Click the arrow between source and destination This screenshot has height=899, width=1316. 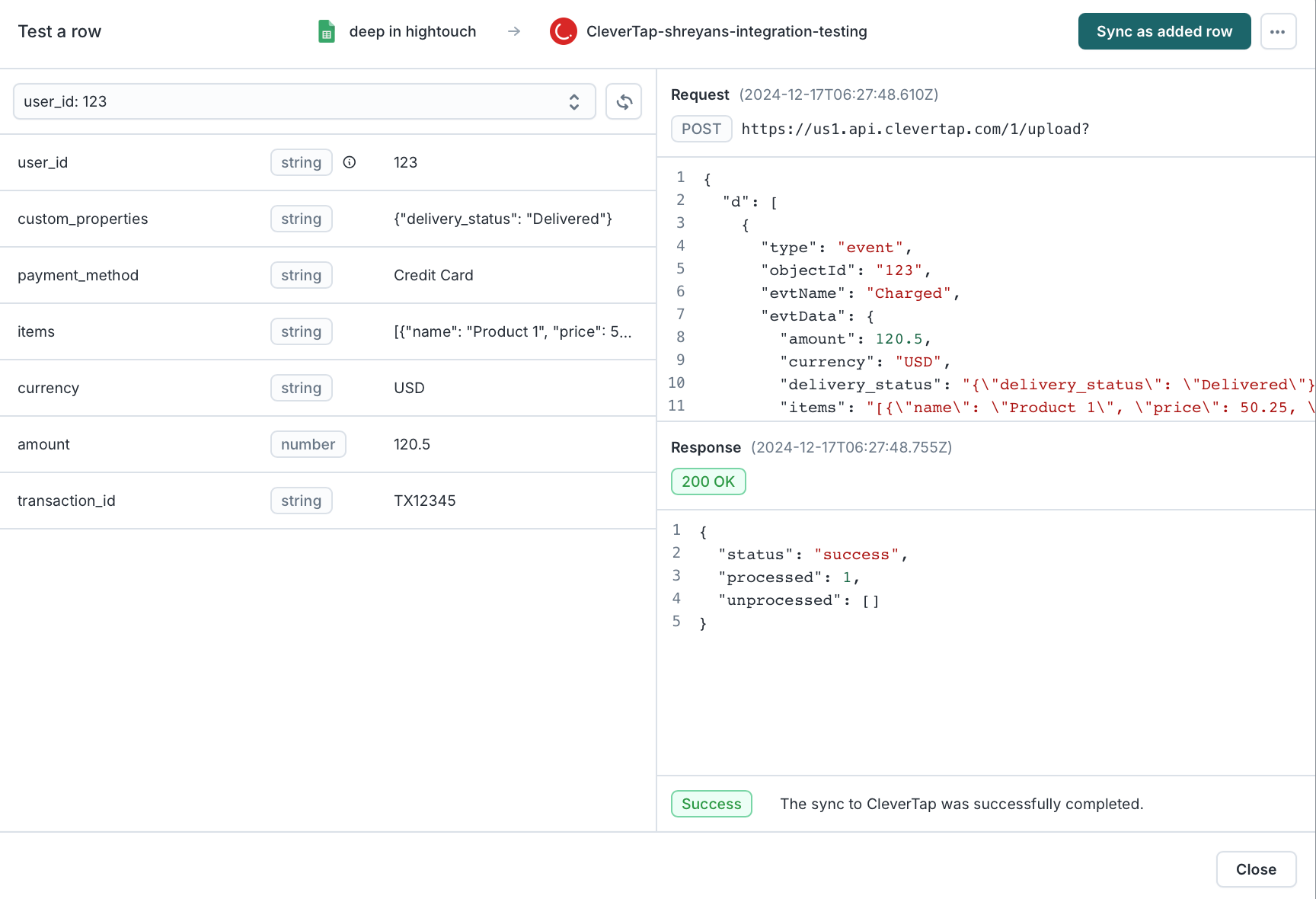click(514, 31)
